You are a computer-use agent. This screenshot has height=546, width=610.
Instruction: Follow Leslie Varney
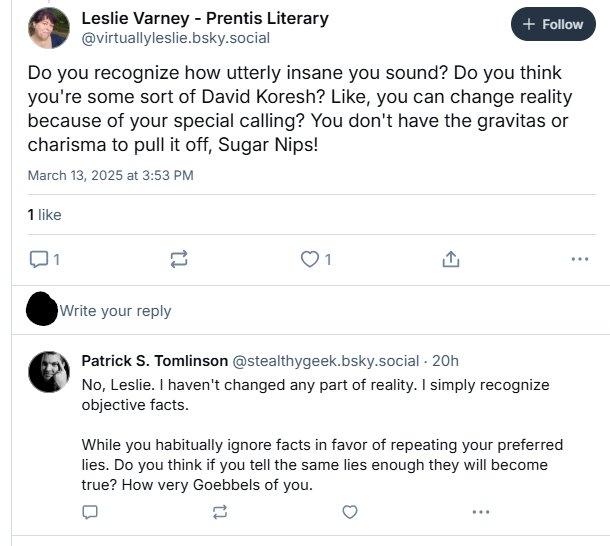click(553, 24)
